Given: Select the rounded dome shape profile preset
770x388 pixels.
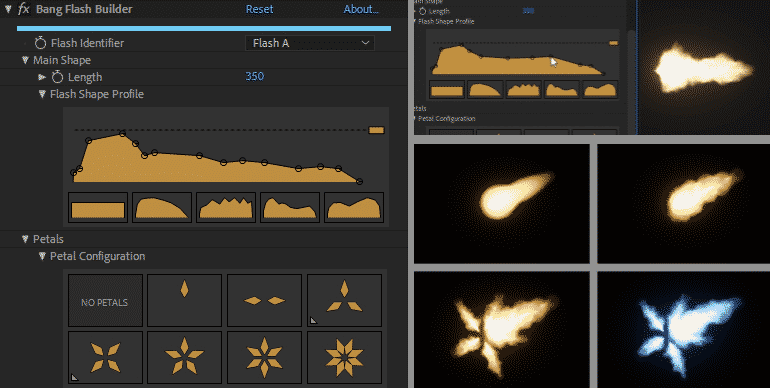Looking at the screenshot, I should coord(162,208).
